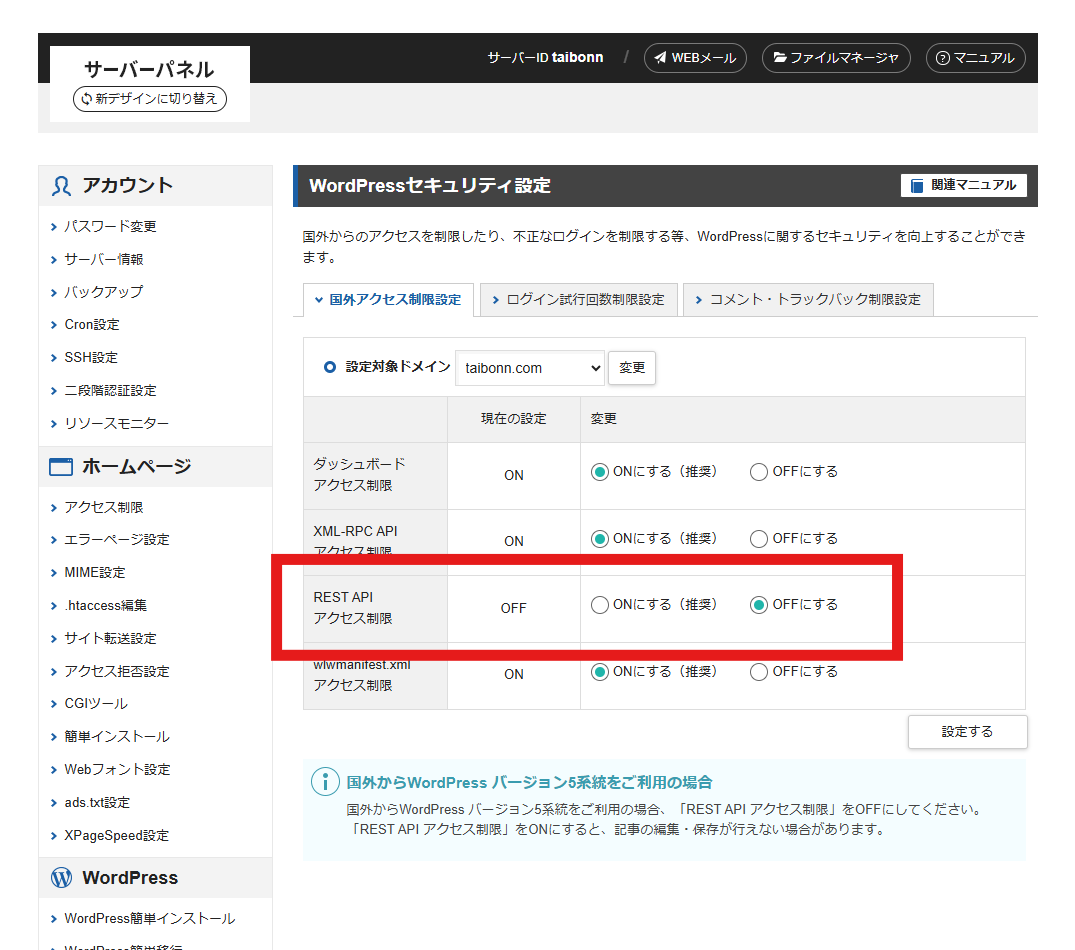Click the current OFF value for REST API
The height and width of the screenshot is (950, 1075).
514,609
